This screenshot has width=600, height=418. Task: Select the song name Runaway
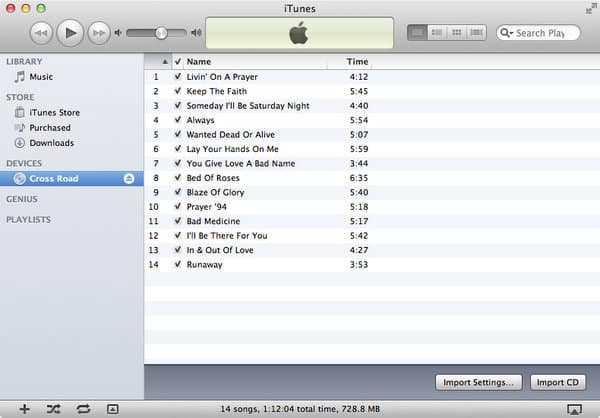[x=204, y=265]
